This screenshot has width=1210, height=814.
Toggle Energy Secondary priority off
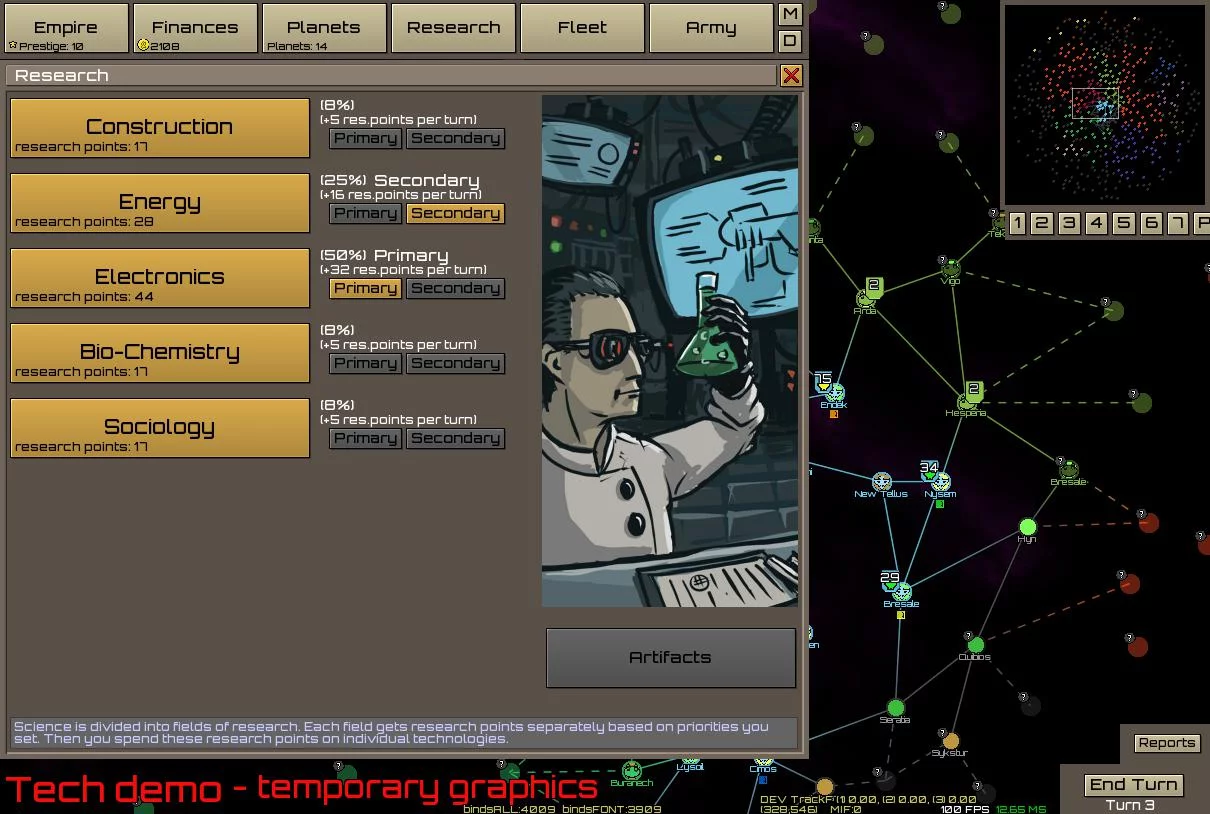click(x=455, y=213)
